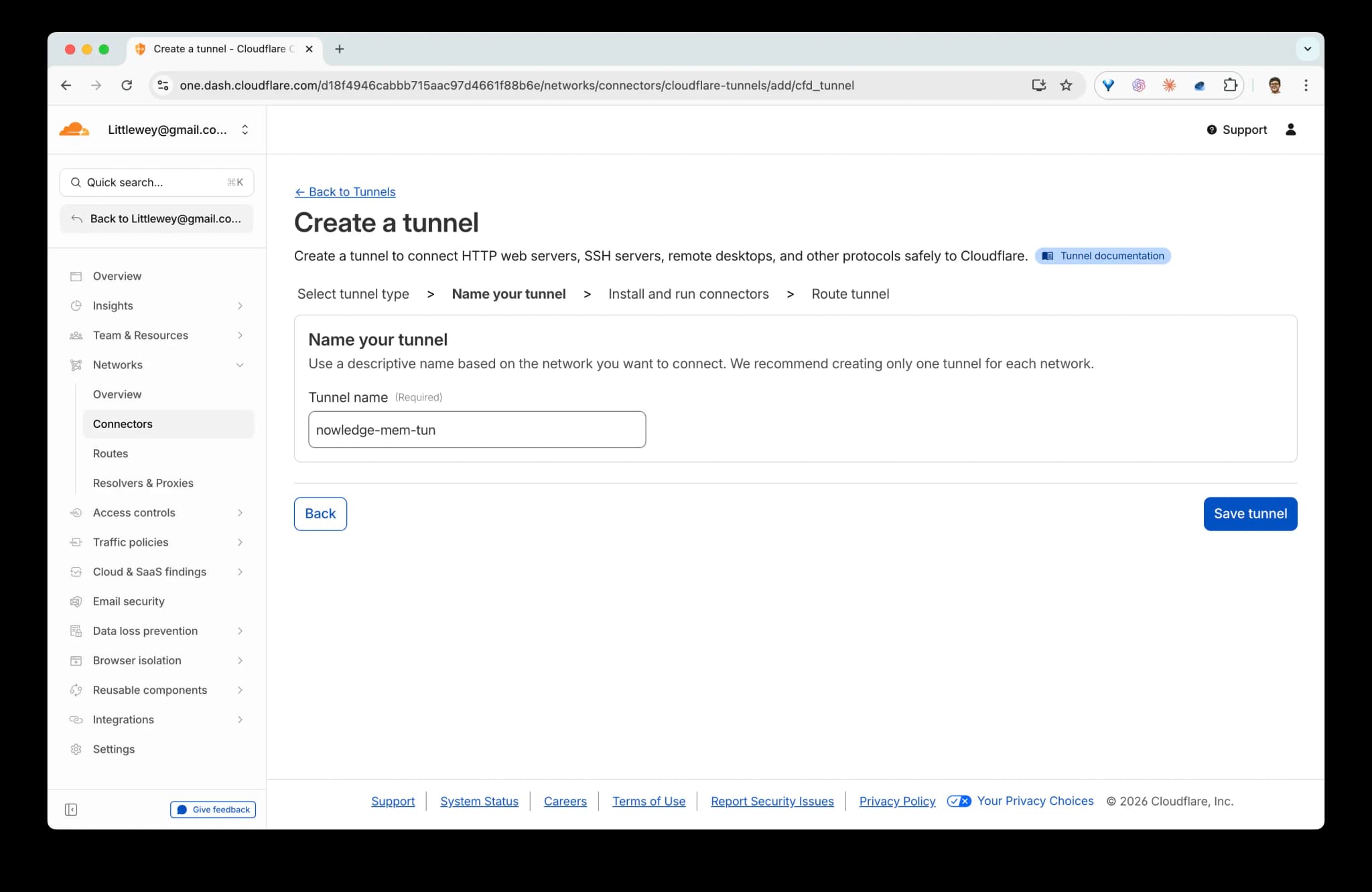
Task: Click the Settings gear in sidebar
Action: click(x=76, y=749)
